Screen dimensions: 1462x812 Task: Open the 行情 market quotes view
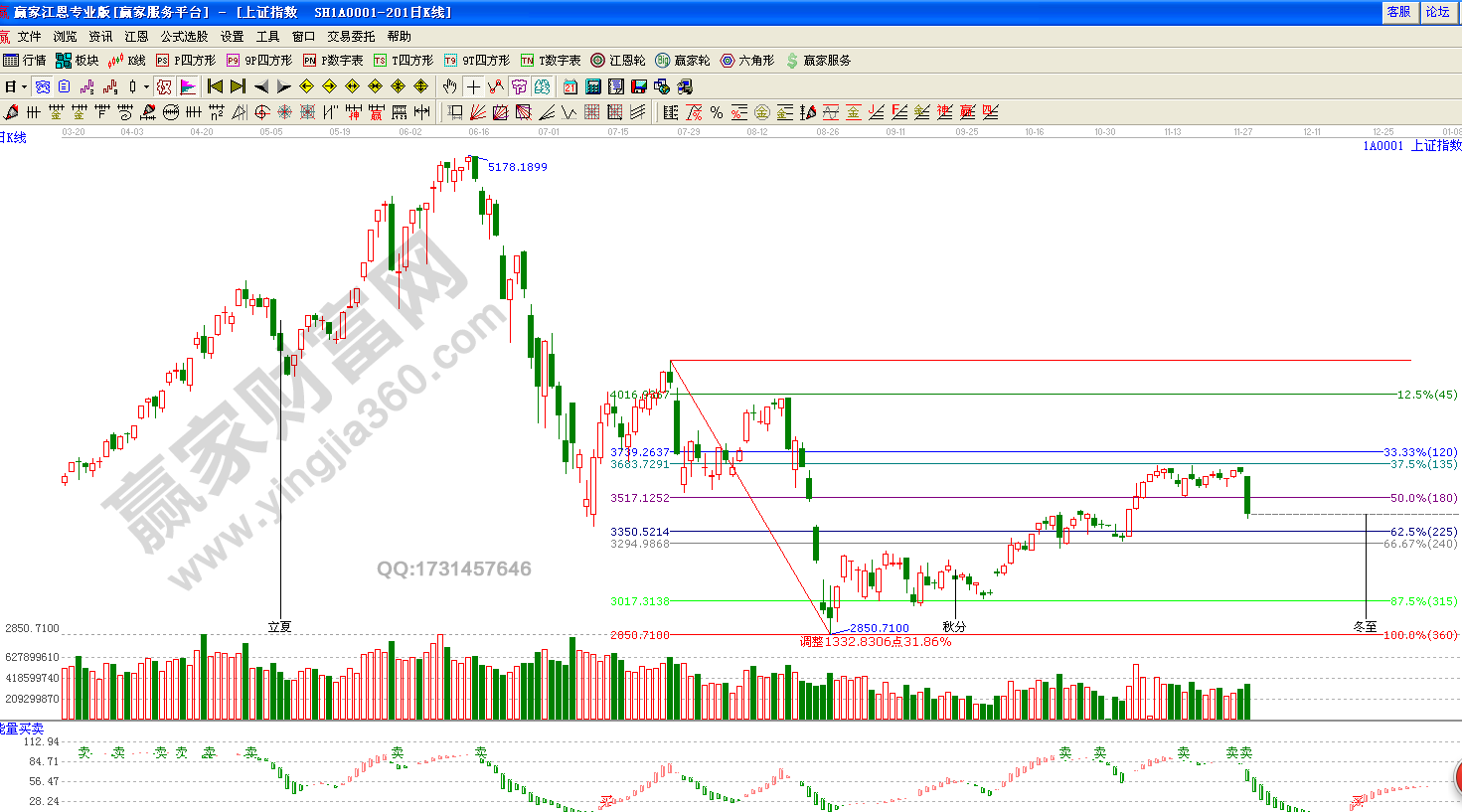tap(25, 61)
